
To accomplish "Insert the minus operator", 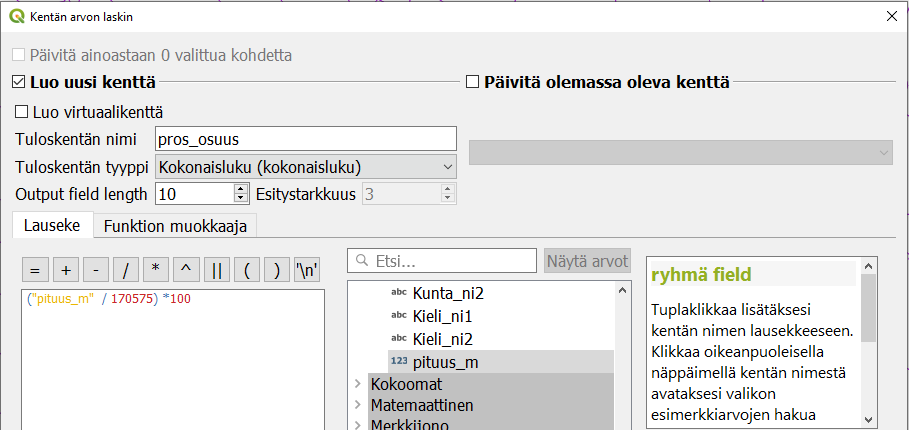I will [95, 271].
